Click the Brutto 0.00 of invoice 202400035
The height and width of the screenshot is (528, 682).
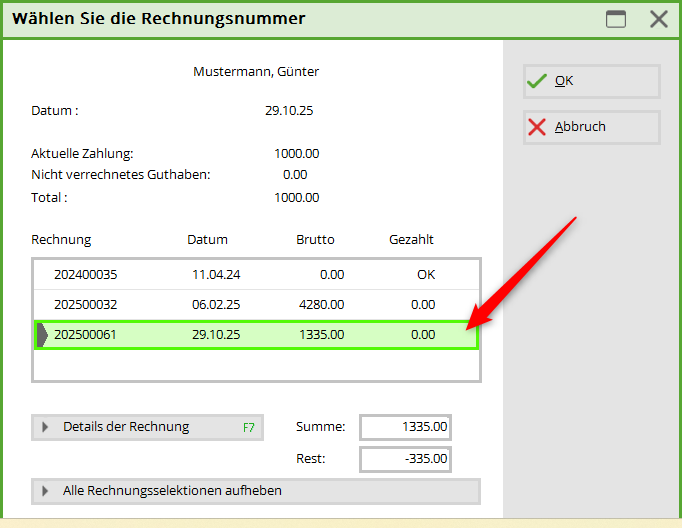(x=332, y=274)
